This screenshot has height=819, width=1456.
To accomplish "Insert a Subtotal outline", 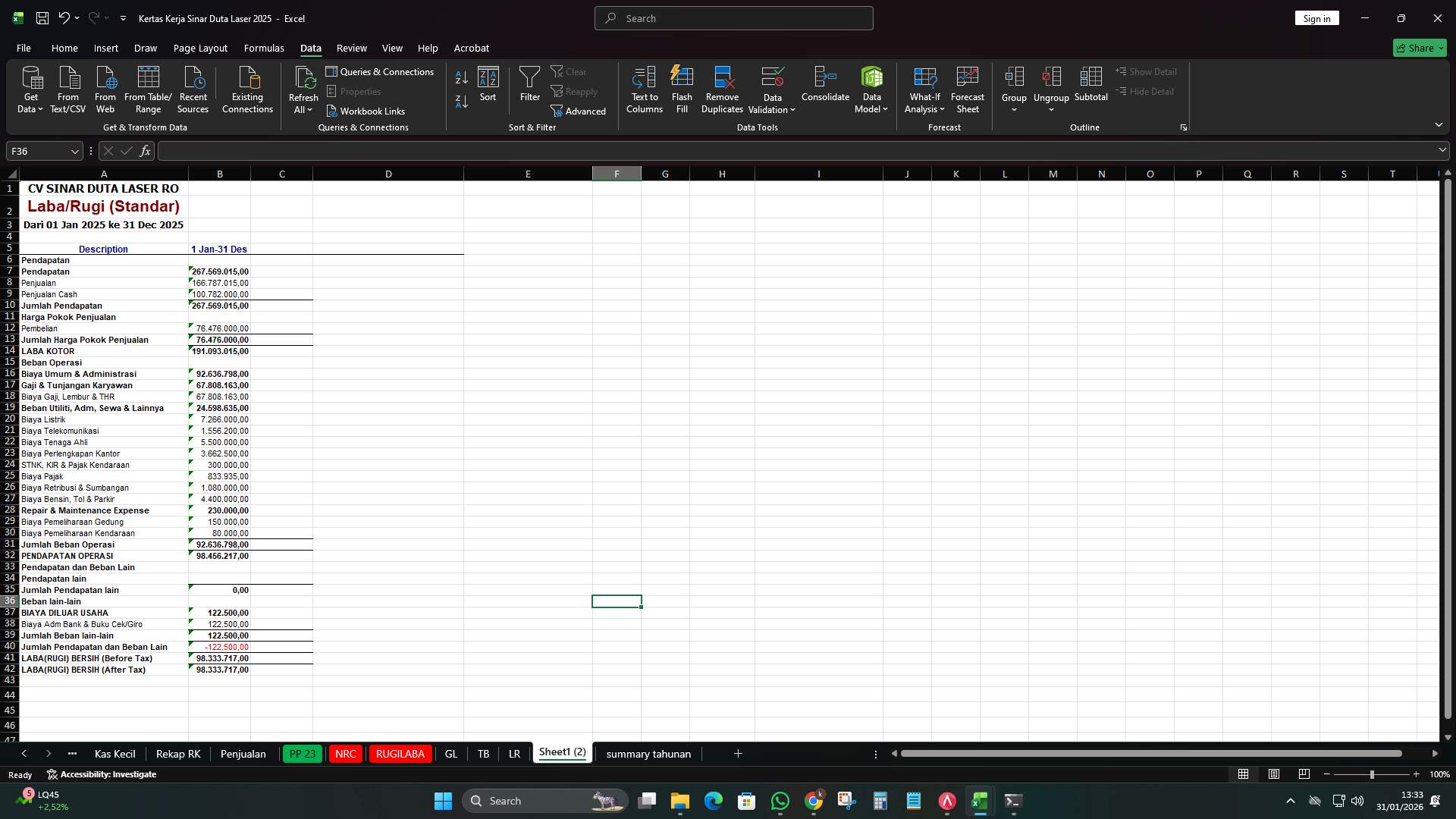I will pos(1091,85).
